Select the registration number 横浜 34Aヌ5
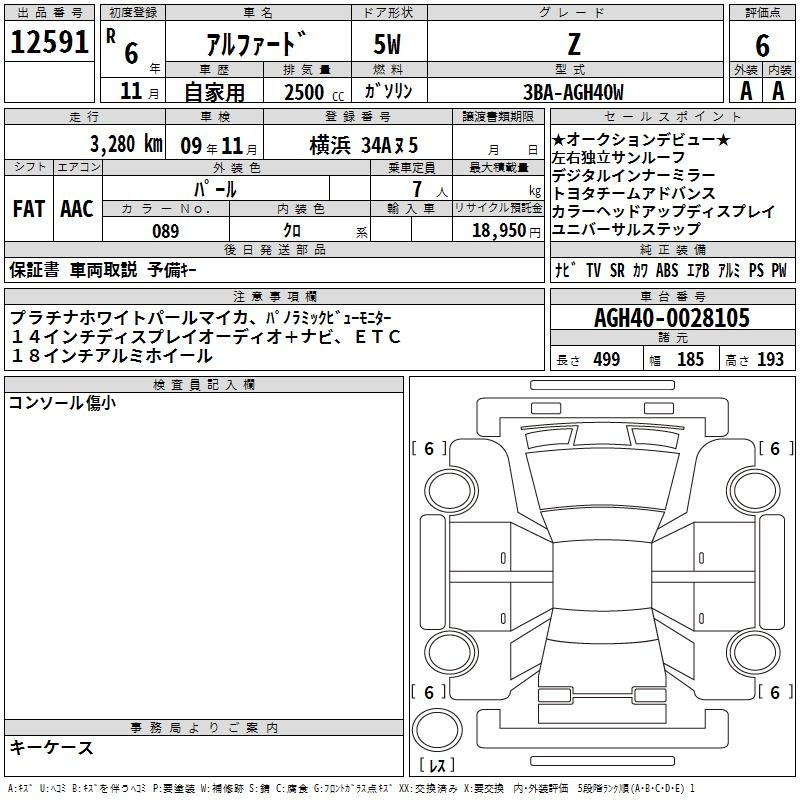800x800 pixels. [363, 142]
